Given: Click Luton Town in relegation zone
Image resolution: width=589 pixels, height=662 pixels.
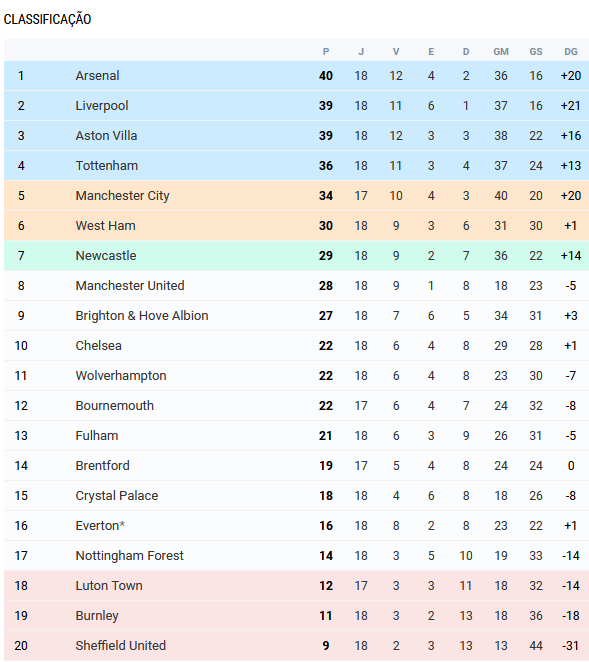Looking at the screenshot, I should [109, 585].
